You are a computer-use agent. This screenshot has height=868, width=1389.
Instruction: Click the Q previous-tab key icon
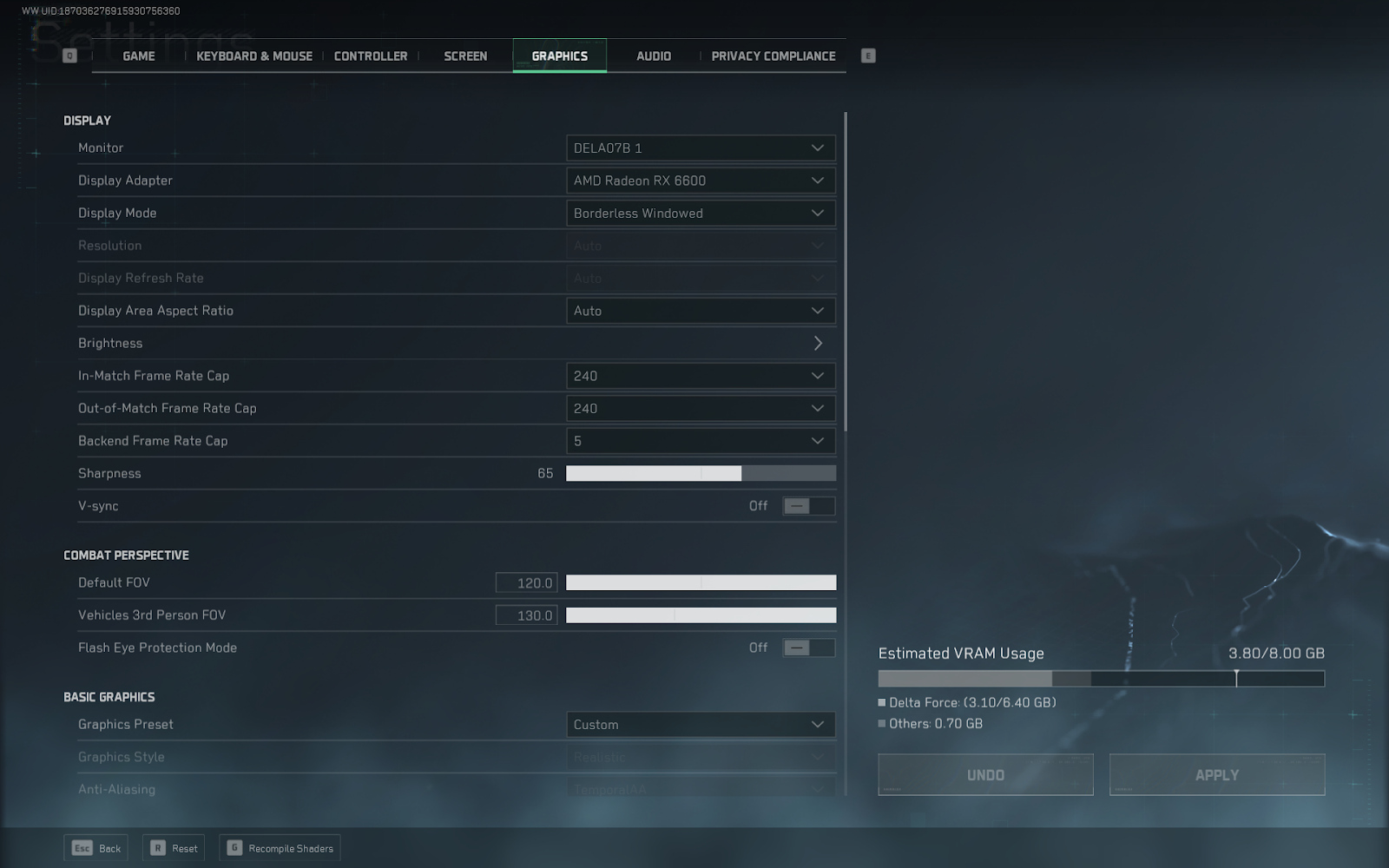click(70, 56)
